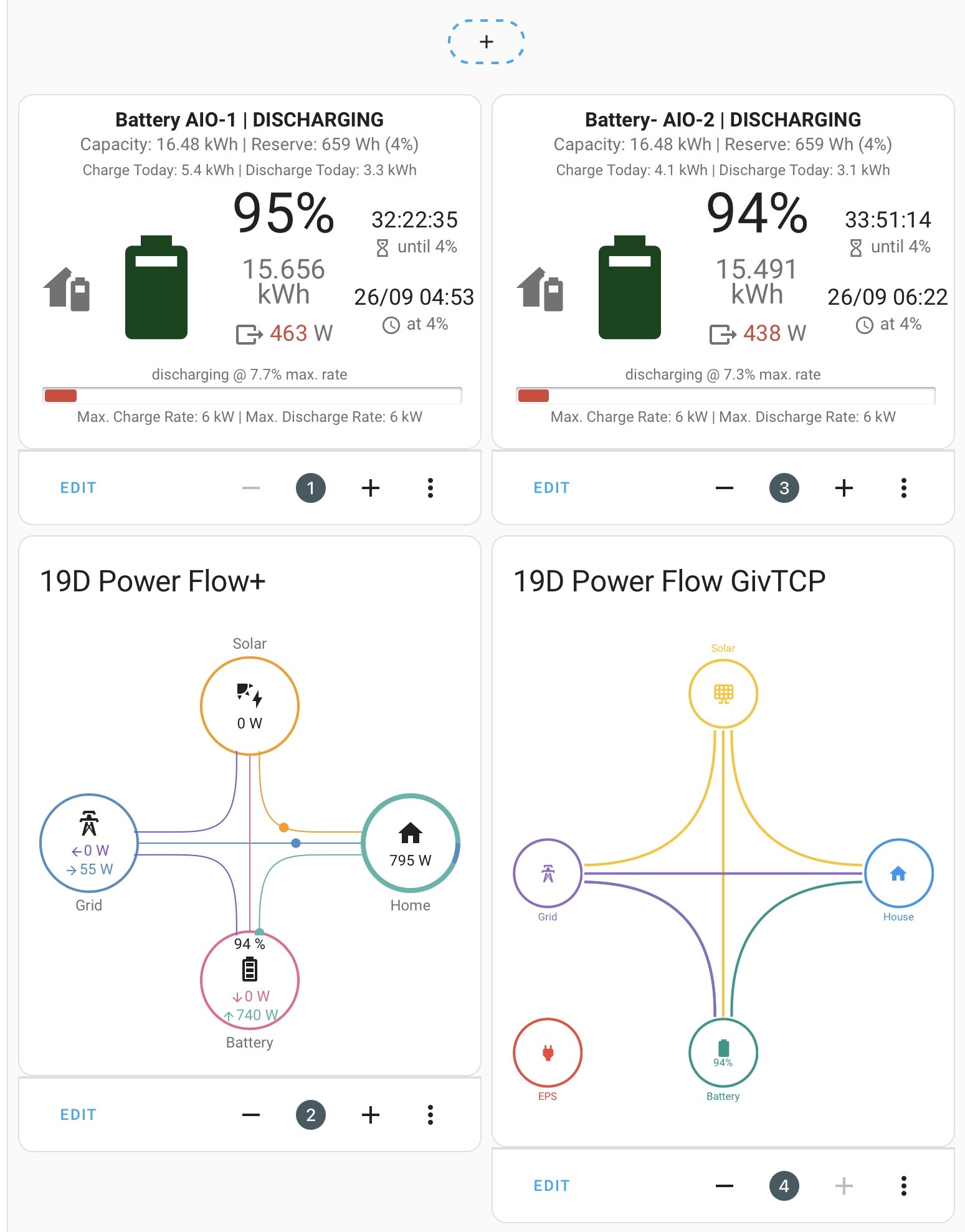Click the dashed add card plus button

pyautogui.click(x=486, y=42)
